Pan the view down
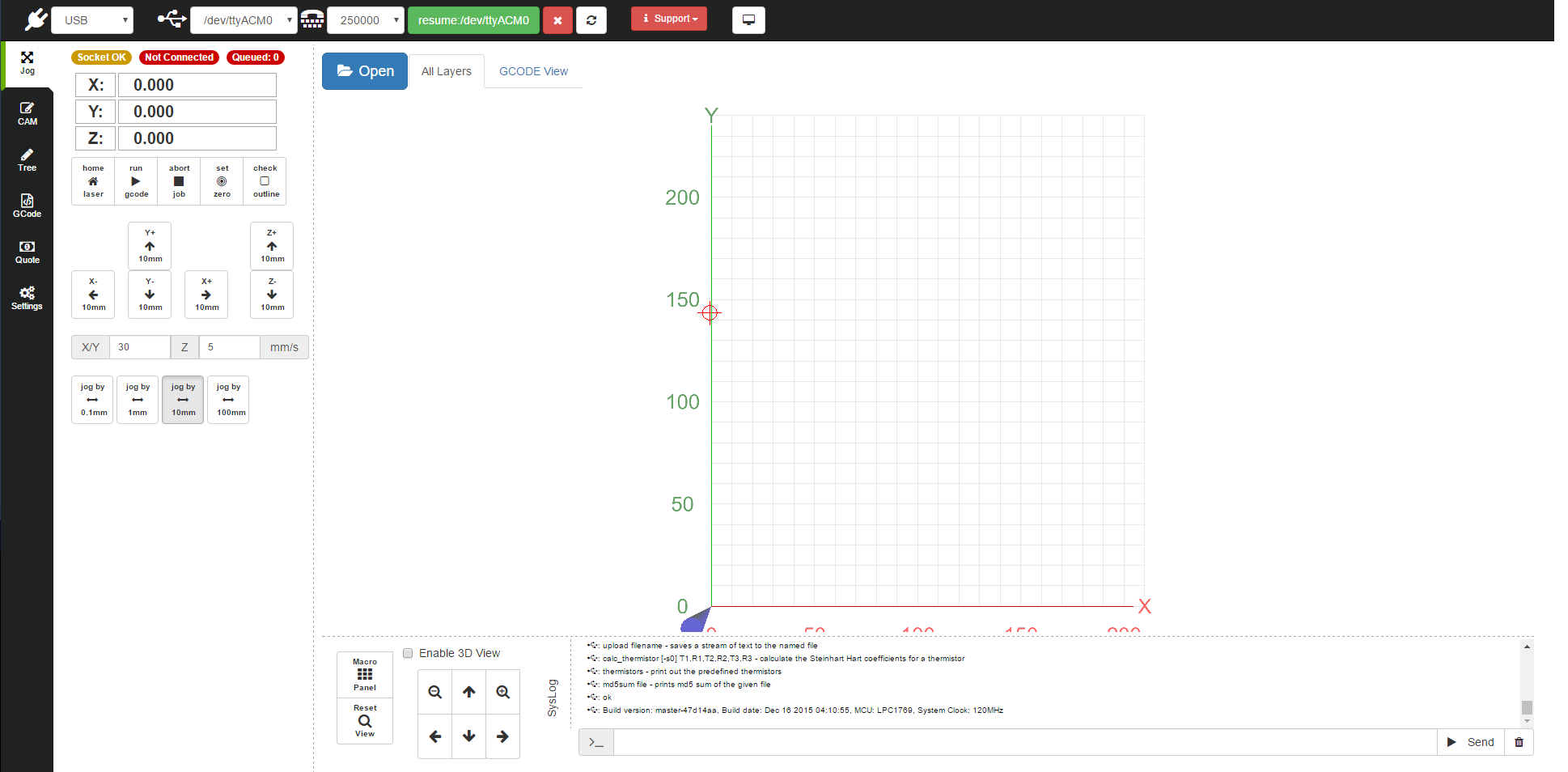1568x772 pixels. click(469, 736)
